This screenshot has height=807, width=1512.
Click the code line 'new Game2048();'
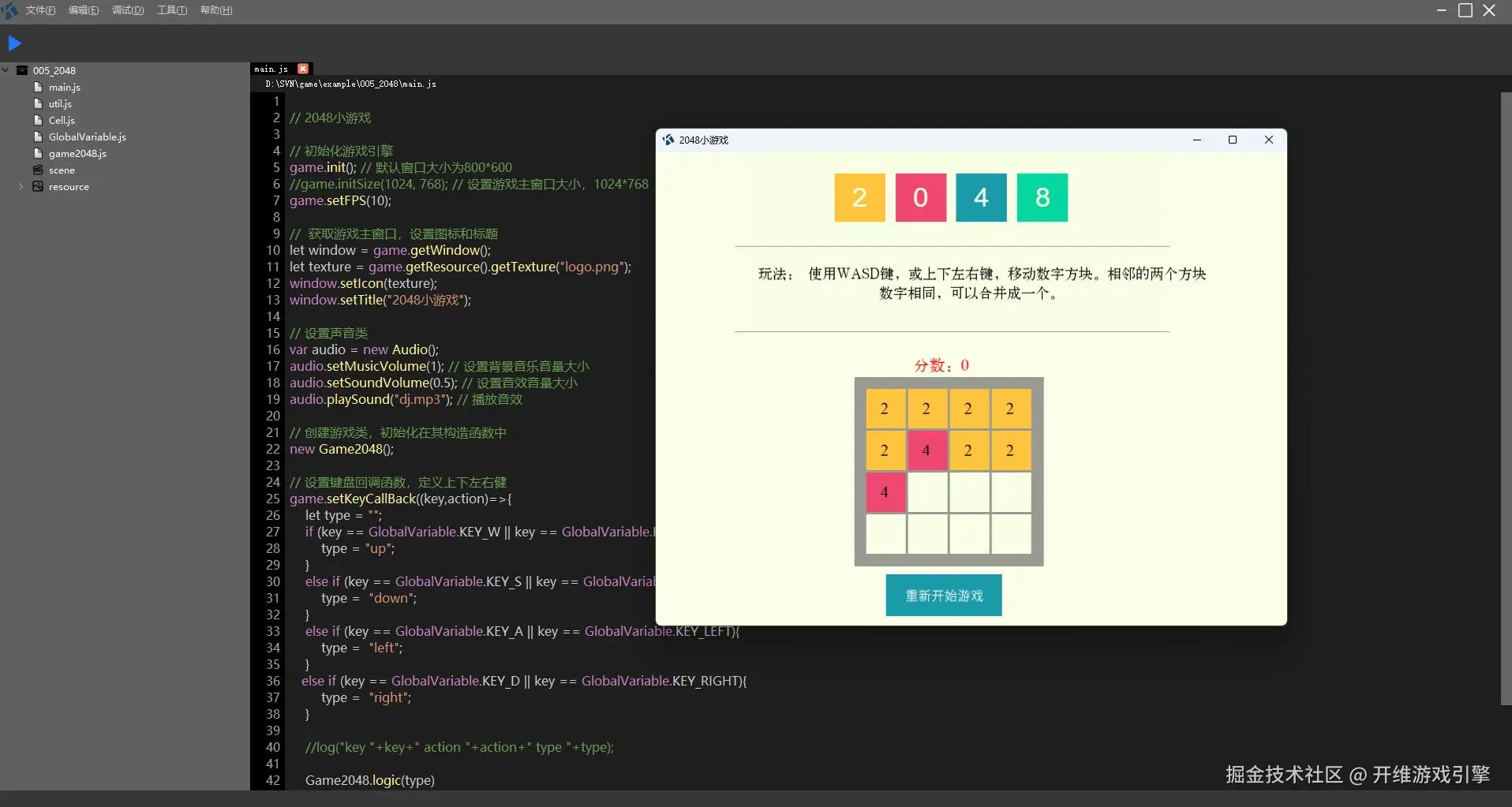click(342, 449)
